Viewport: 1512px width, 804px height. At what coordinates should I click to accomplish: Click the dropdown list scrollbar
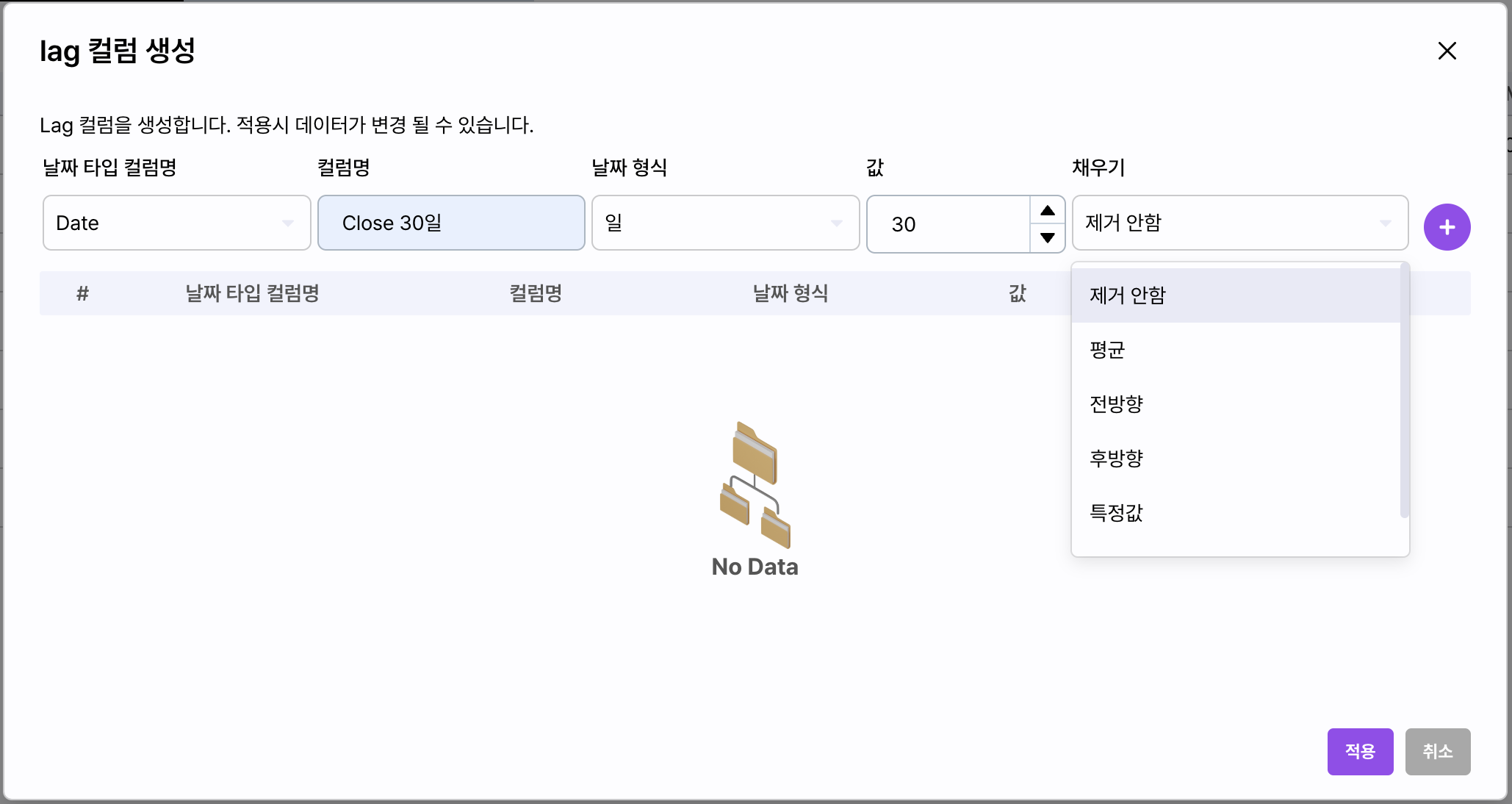pyautogui.click(x=1404, y=390)
